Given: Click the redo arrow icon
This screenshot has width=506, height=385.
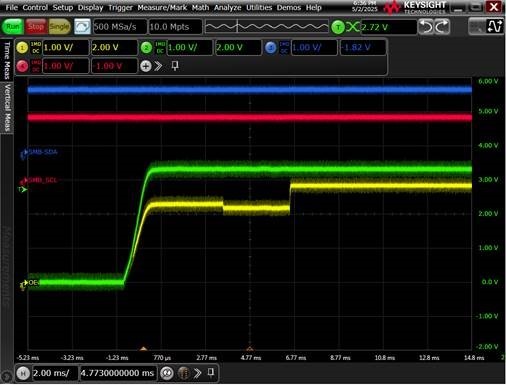Looking at the screenshot, I should (x=442, y=27).
